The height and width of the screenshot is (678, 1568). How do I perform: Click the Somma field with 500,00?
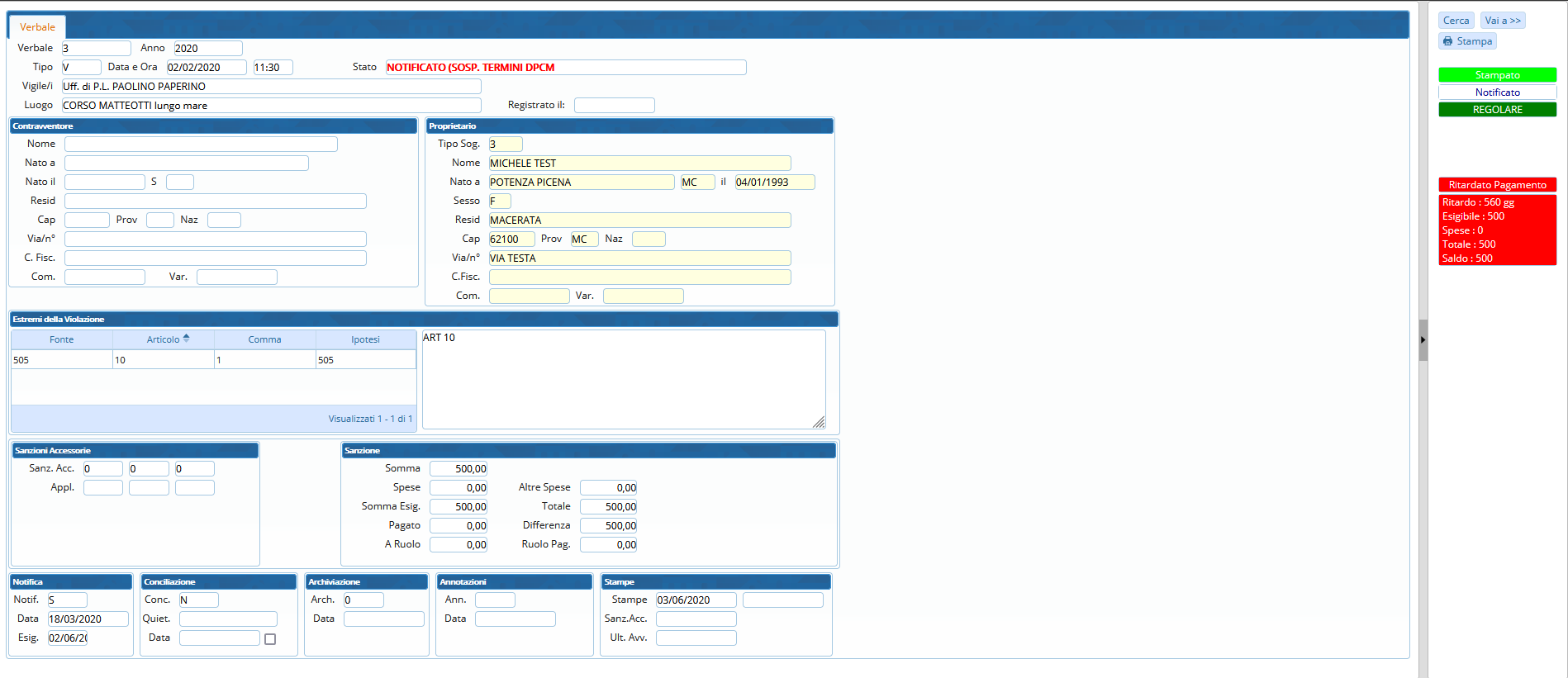459,469
